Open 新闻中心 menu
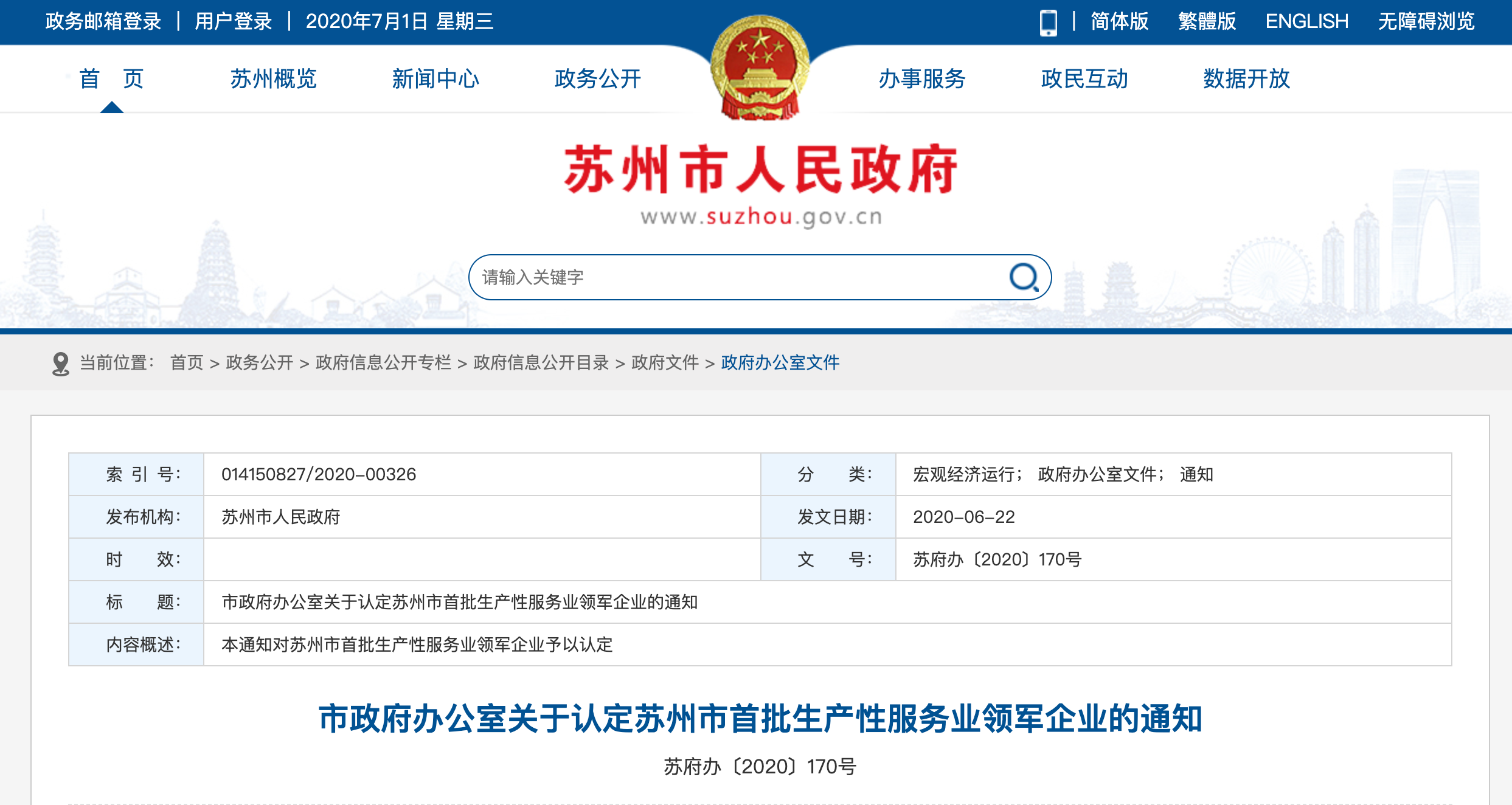Viewport: 1512px width, 805px height. tap(436, 78)
